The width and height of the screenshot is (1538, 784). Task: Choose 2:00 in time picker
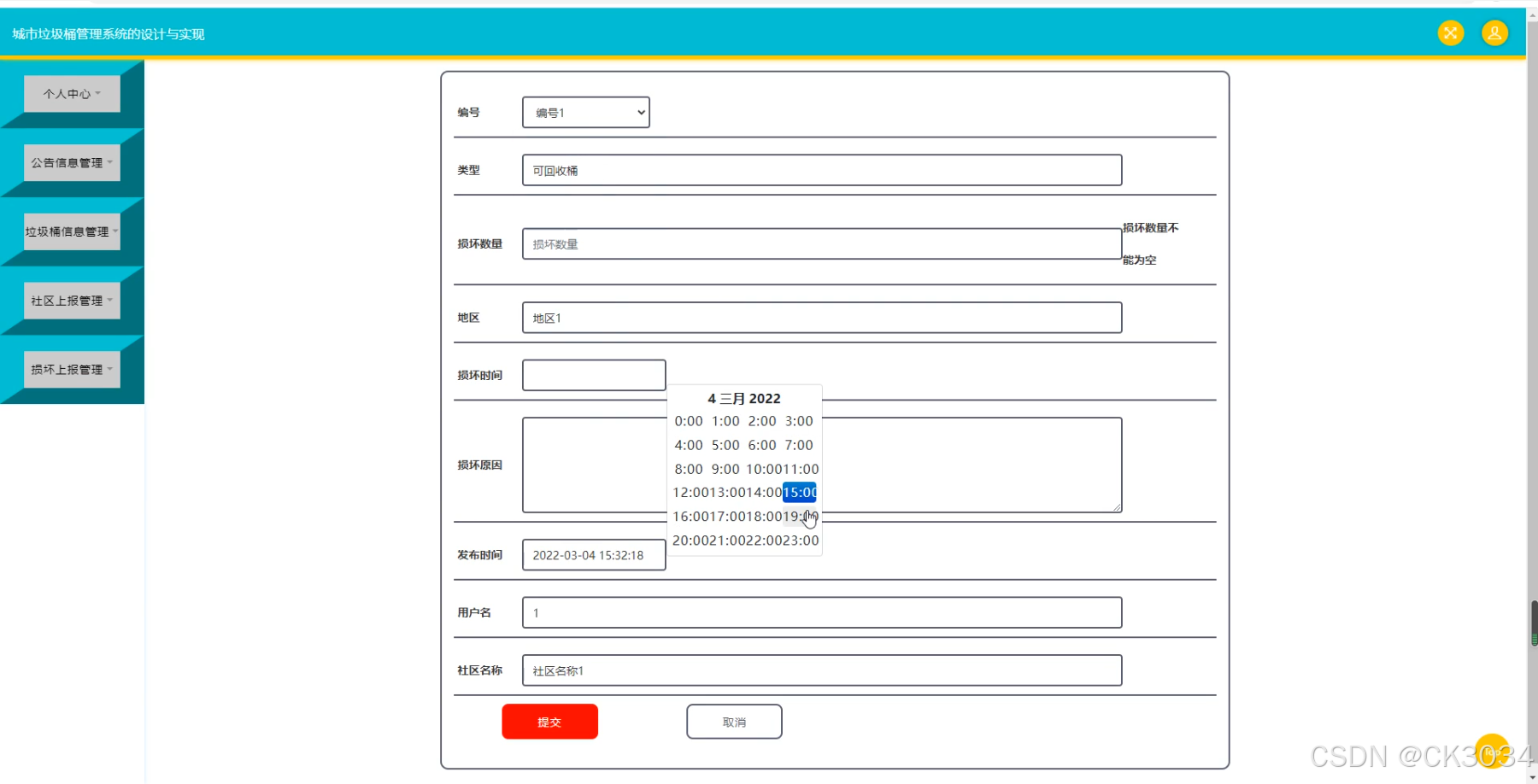(x=762, y=421)
